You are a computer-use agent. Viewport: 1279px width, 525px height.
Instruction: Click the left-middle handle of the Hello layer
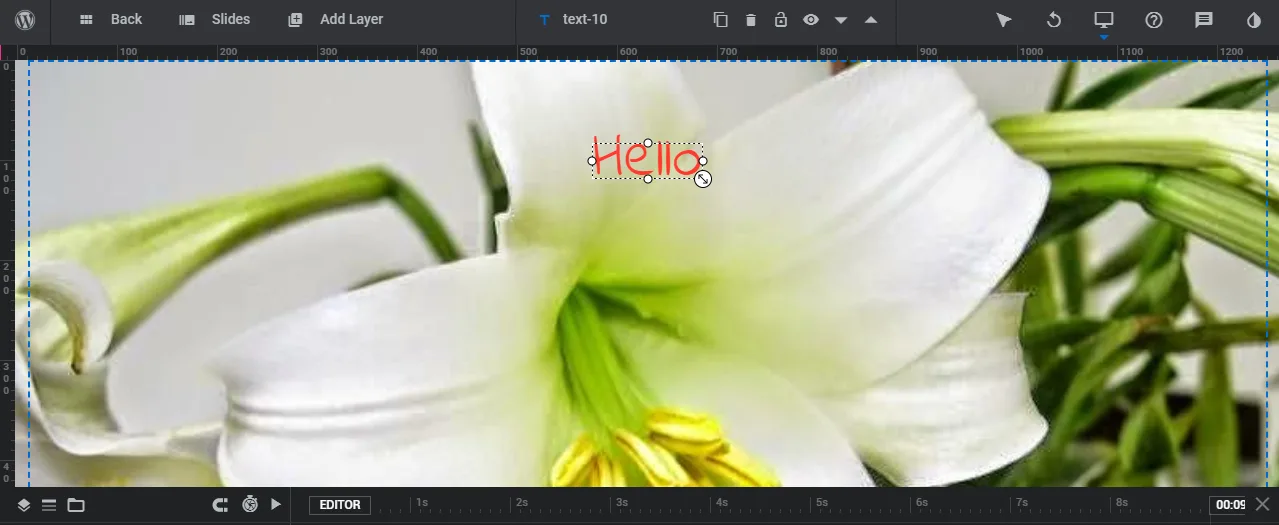(x=592, y=160)
